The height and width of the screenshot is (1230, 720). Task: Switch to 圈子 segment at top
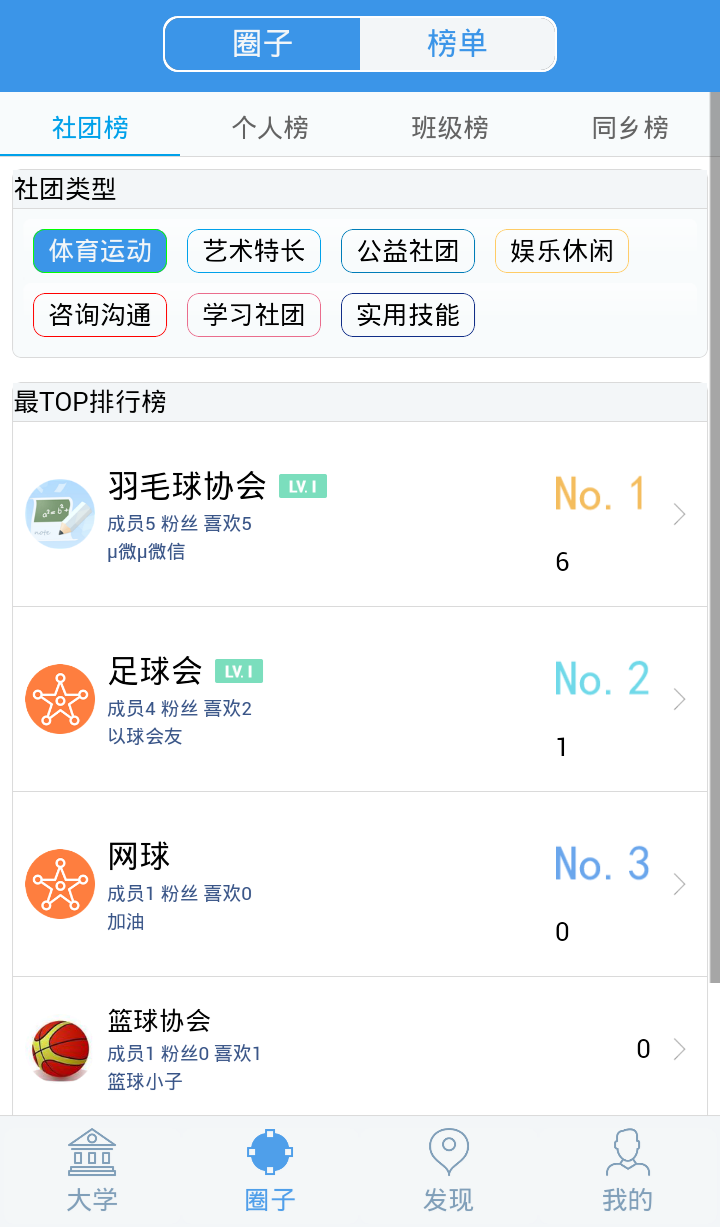coord(263,44)
